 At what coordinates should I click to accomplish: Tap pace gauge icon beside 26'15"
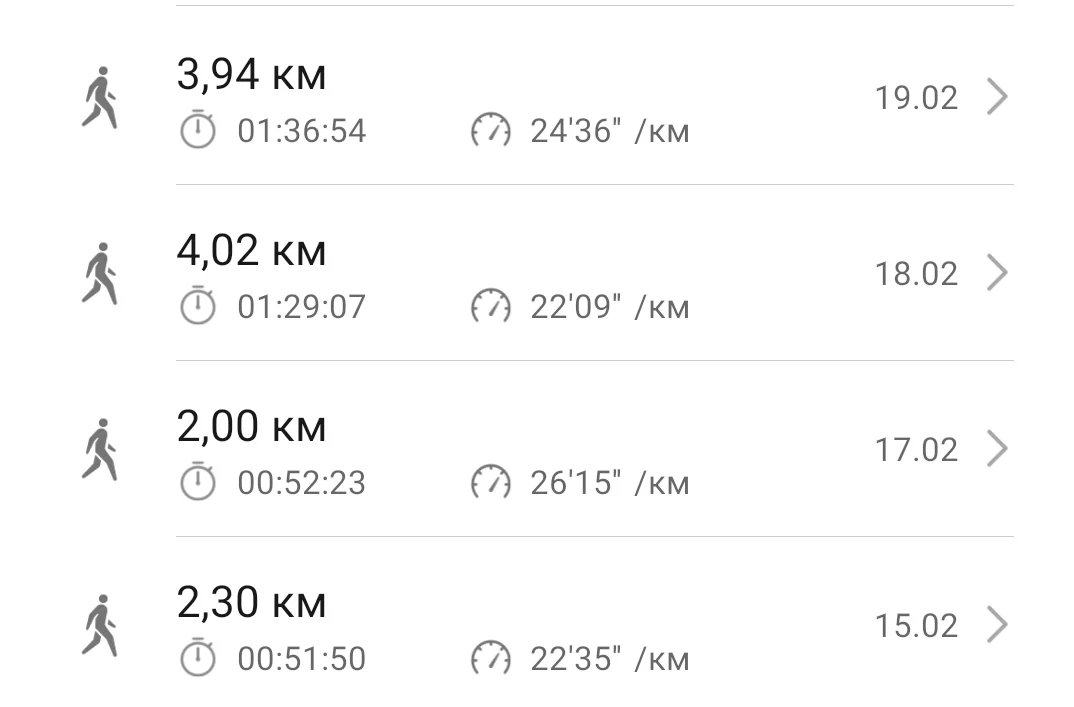(x=490, y=483)
